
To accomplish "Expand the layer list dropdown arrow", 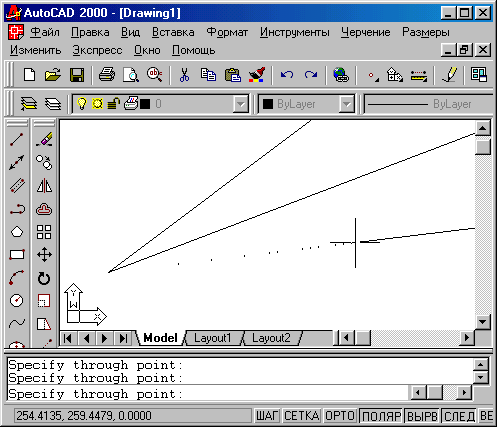I will tap(240, 104).
